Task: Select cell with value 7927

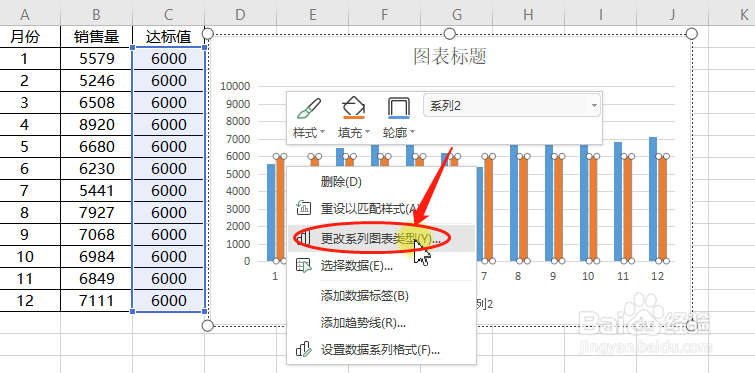Action: tap(96, 213)
